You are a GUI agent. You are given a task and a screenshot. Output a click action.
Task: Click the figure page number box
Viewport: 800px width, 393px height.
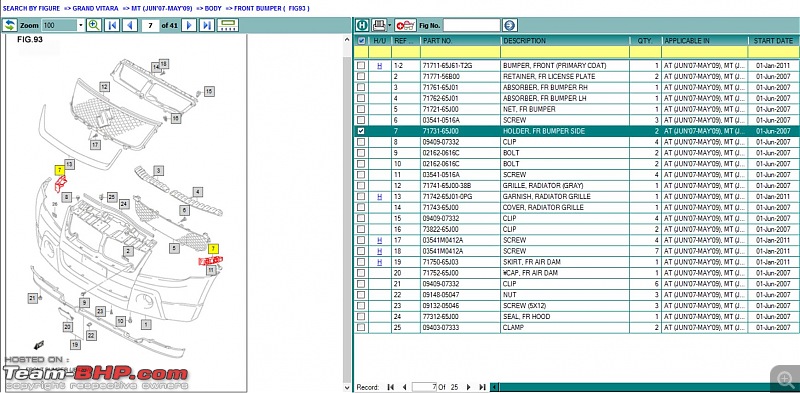[150, 25]
